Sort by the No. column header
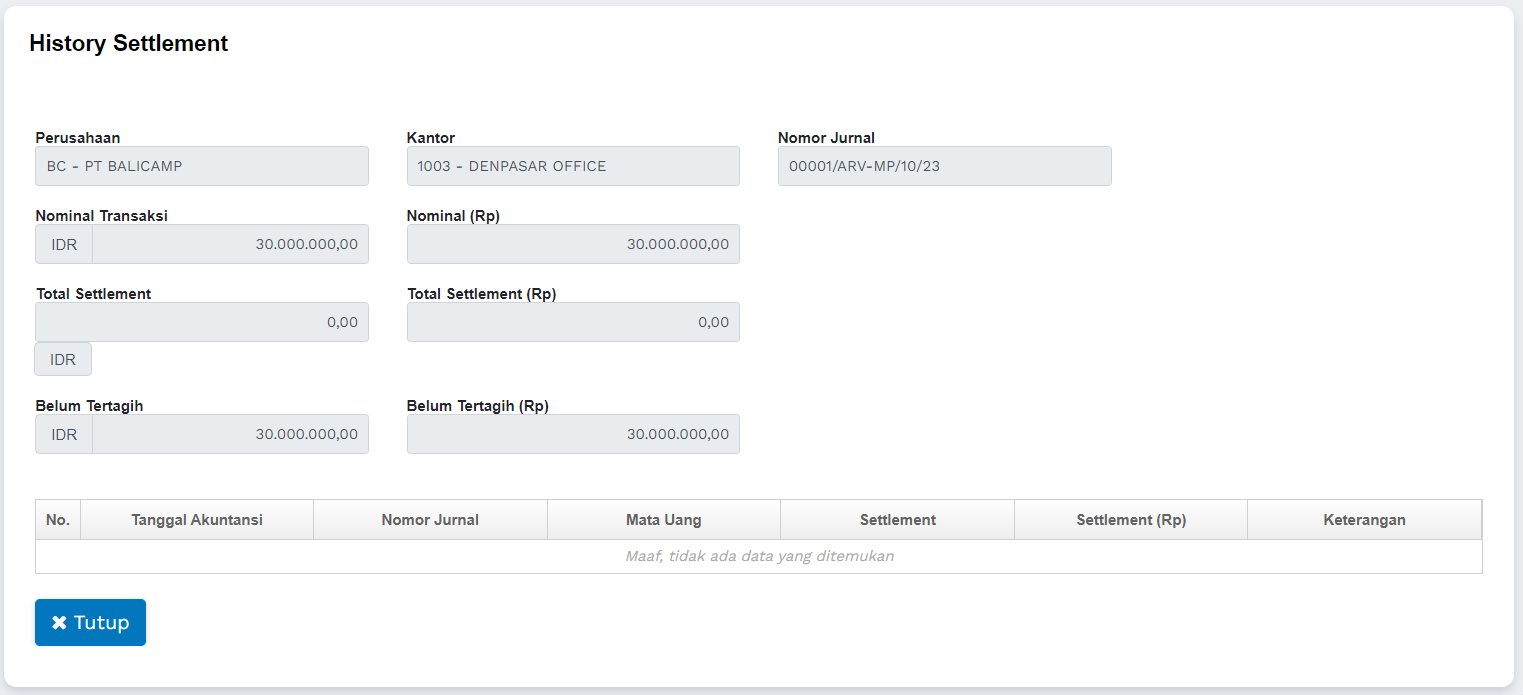This screenshot has width=1523, height=695. point(58,520)
